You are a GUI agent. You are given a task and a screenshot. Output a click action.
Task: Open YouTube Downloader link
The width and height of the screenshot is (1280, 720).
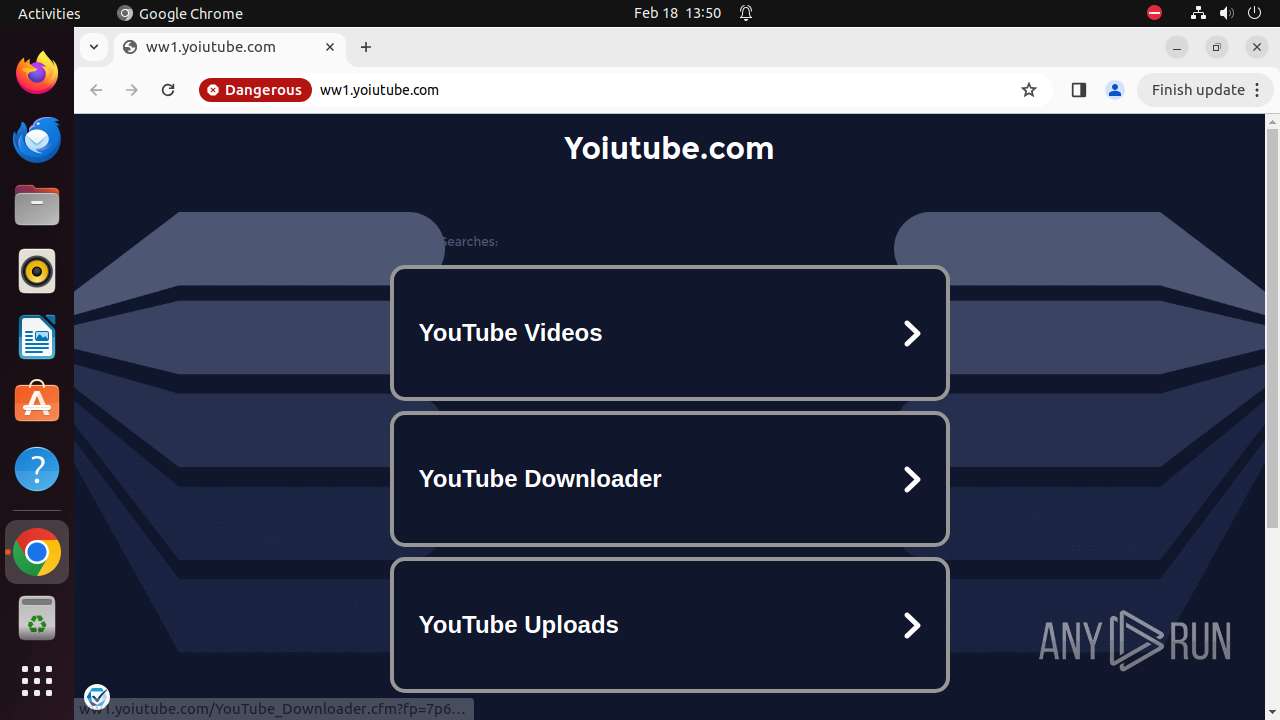pyautogui.click(x=669, y=479)
